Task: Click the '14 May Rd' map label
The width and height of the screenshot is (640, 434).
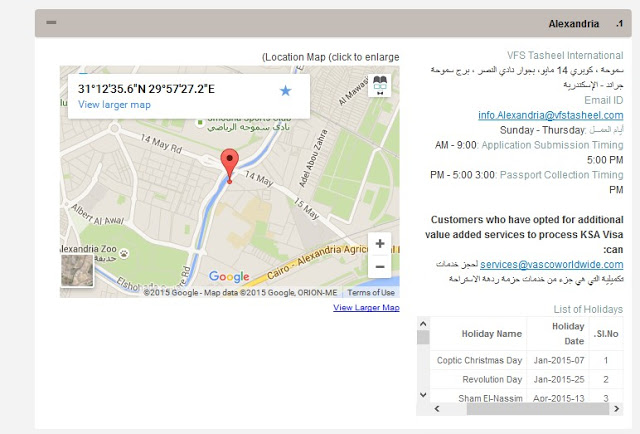Action: (x=161, y=144)
